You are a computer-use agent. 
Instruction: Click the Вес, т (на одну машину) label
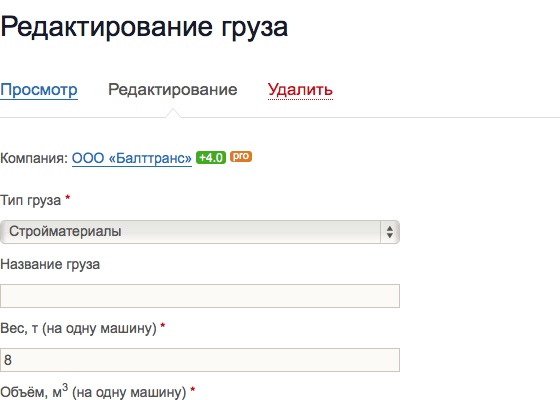coord(78,329)
